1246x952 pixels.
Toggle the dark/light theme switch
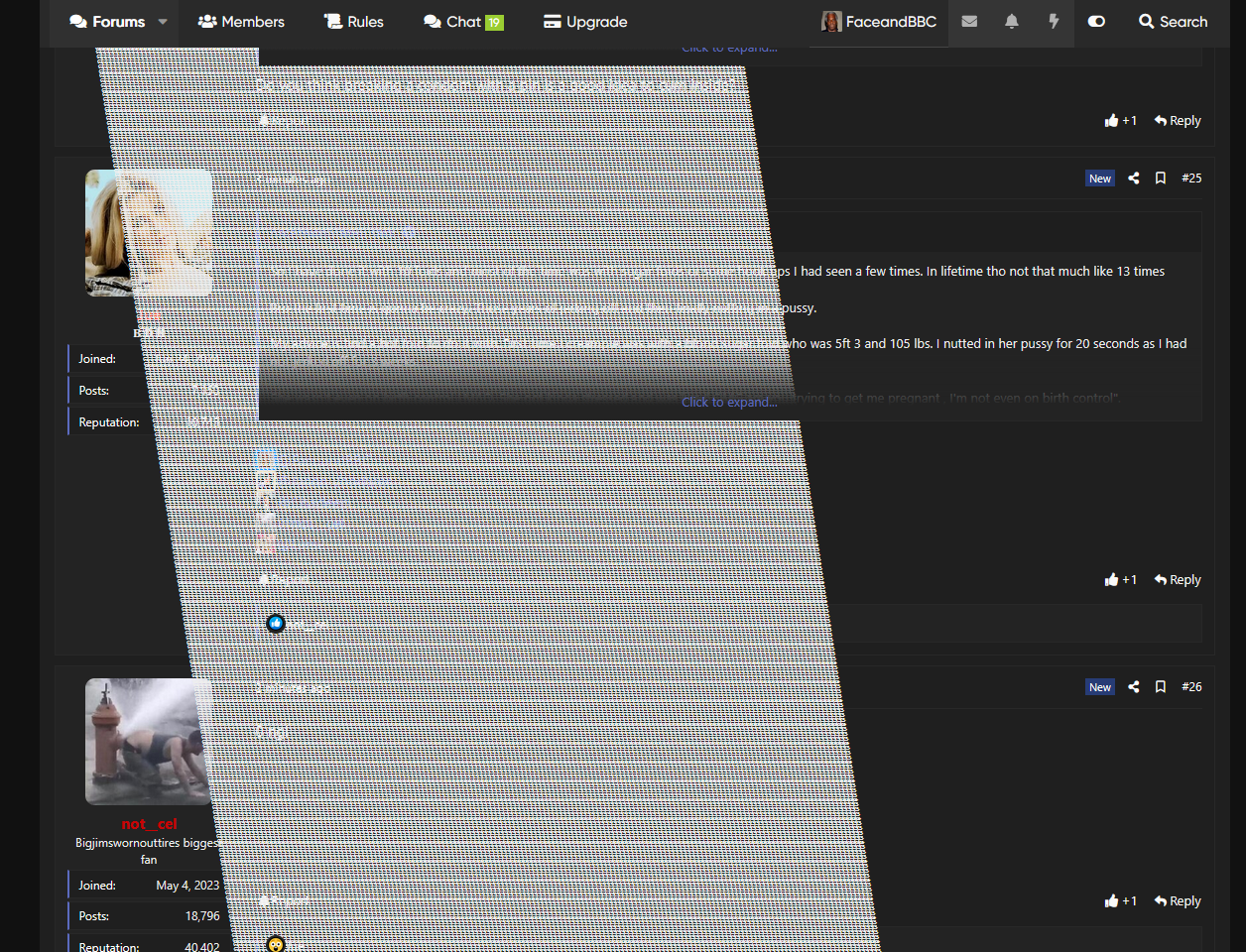[1096, 22]
